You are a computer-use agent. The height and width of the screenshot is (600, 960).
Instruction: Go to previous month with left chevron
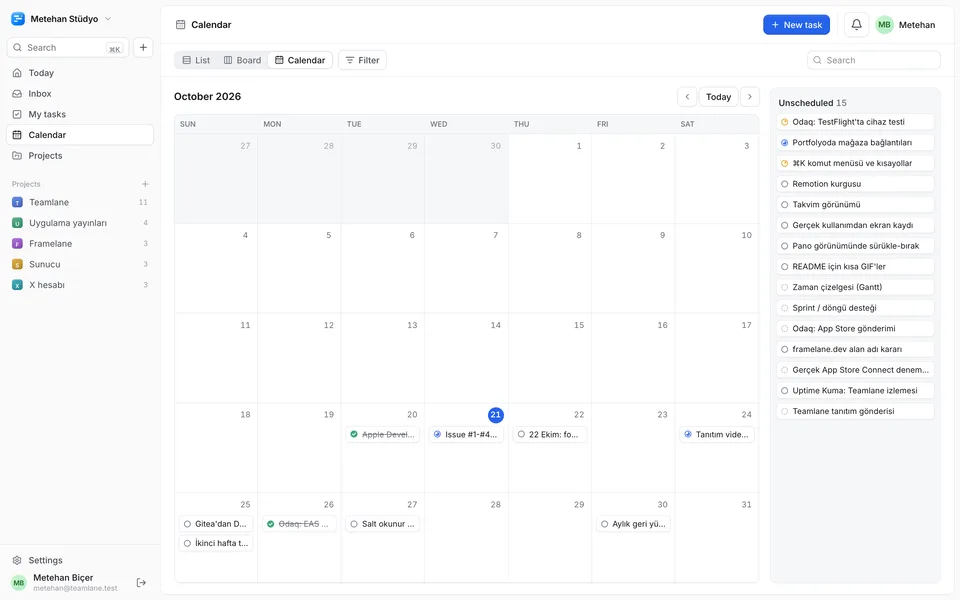(x=687, y=97)
